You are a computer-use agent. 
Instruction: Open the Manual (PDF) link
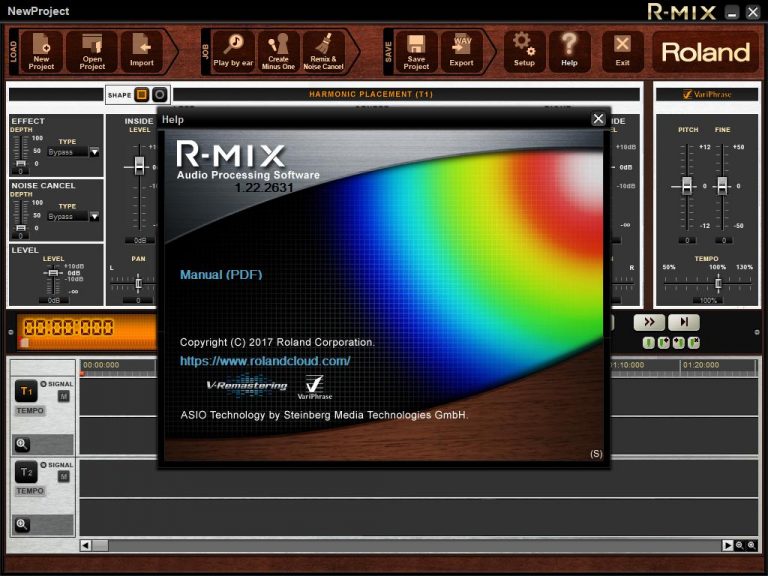[221, 275]
